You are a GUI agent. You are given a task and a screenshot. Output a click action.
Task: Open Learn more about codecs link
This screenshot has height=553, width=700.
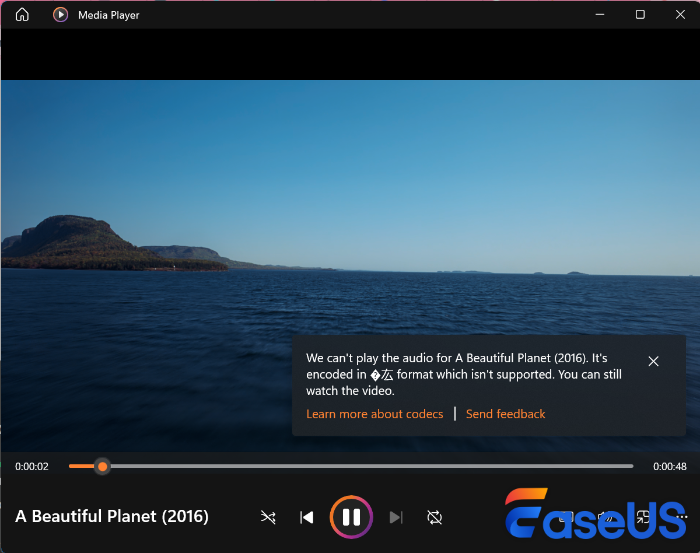click(375, 414)
